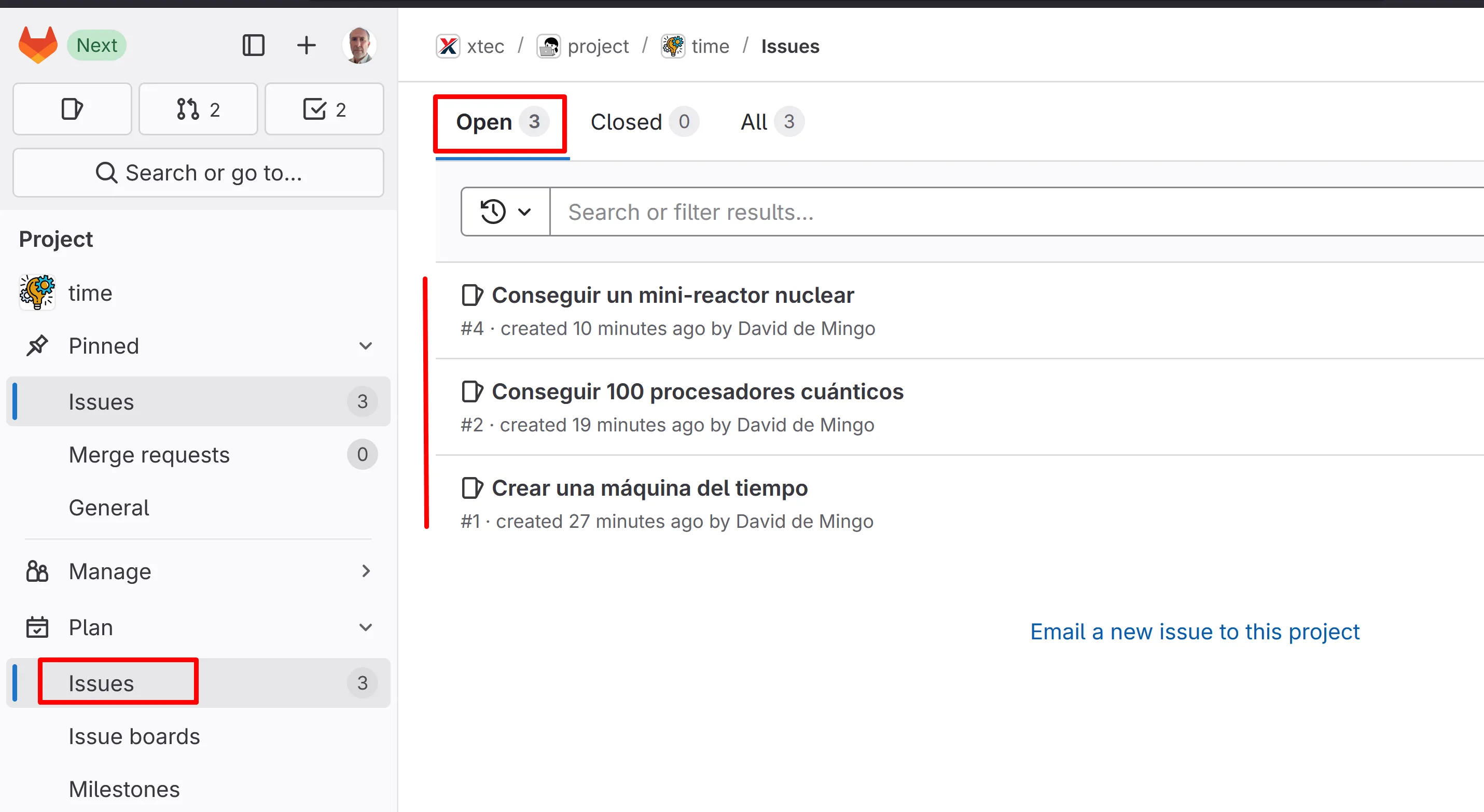This screenshot has width=1484, height=812.
Task: Collapse the Pinned section
Action: [365, 346]
